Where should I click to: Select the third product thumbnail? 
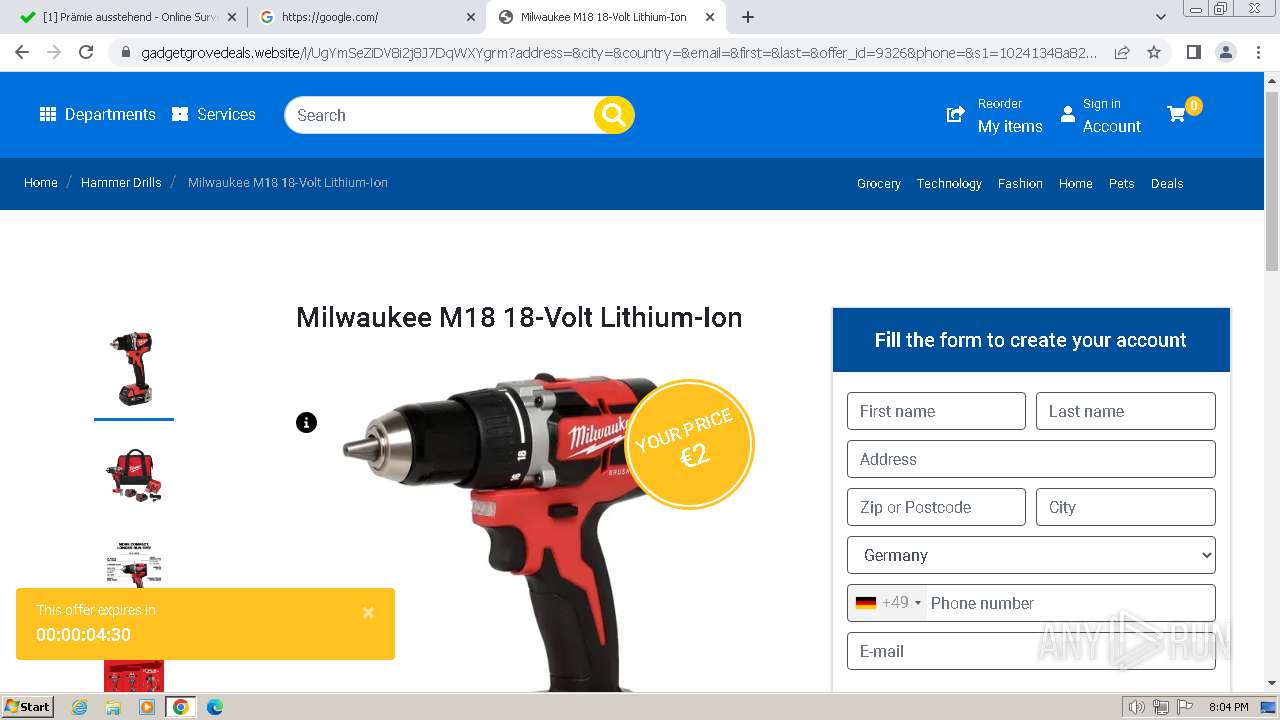point(134,565)
